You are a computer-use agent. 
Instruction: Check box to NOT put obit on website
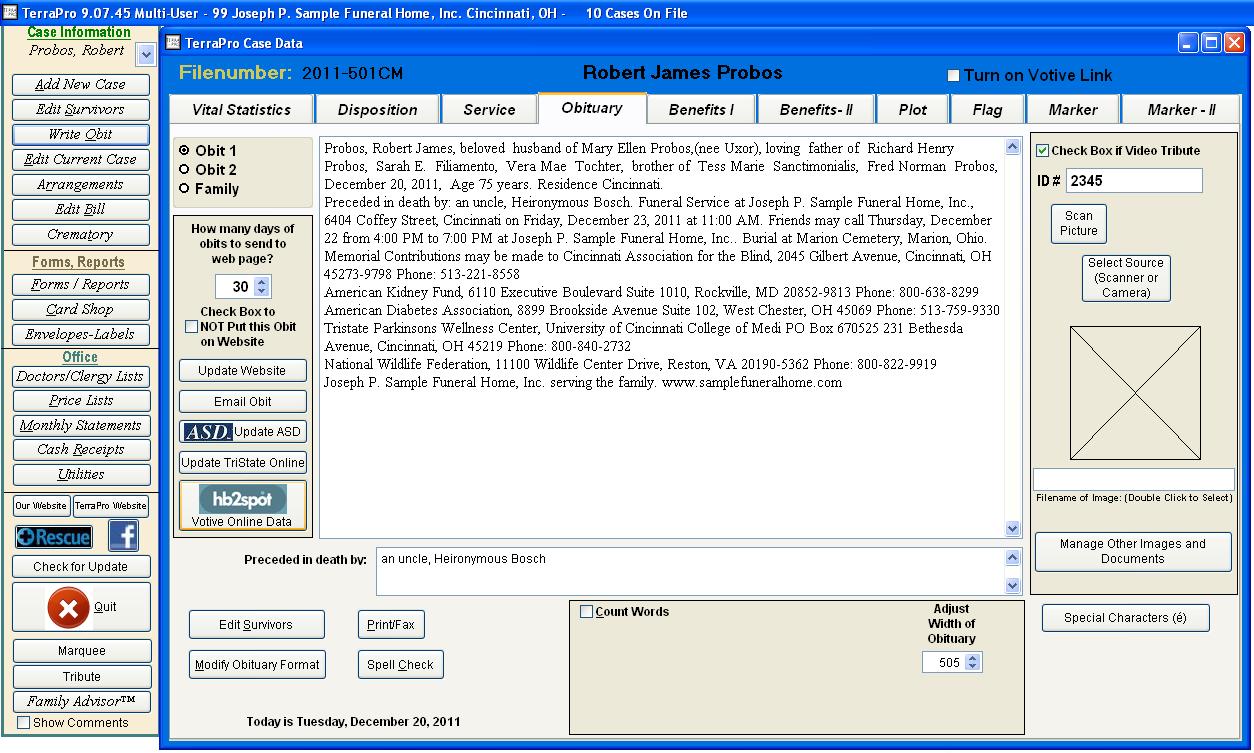(x=192, y=326)
